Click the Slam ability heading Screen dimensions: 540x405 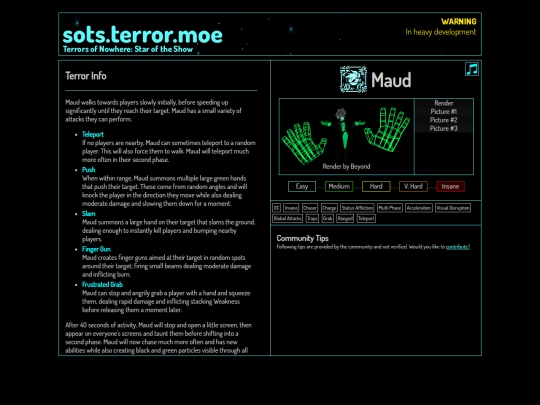(x=89, y=214)
